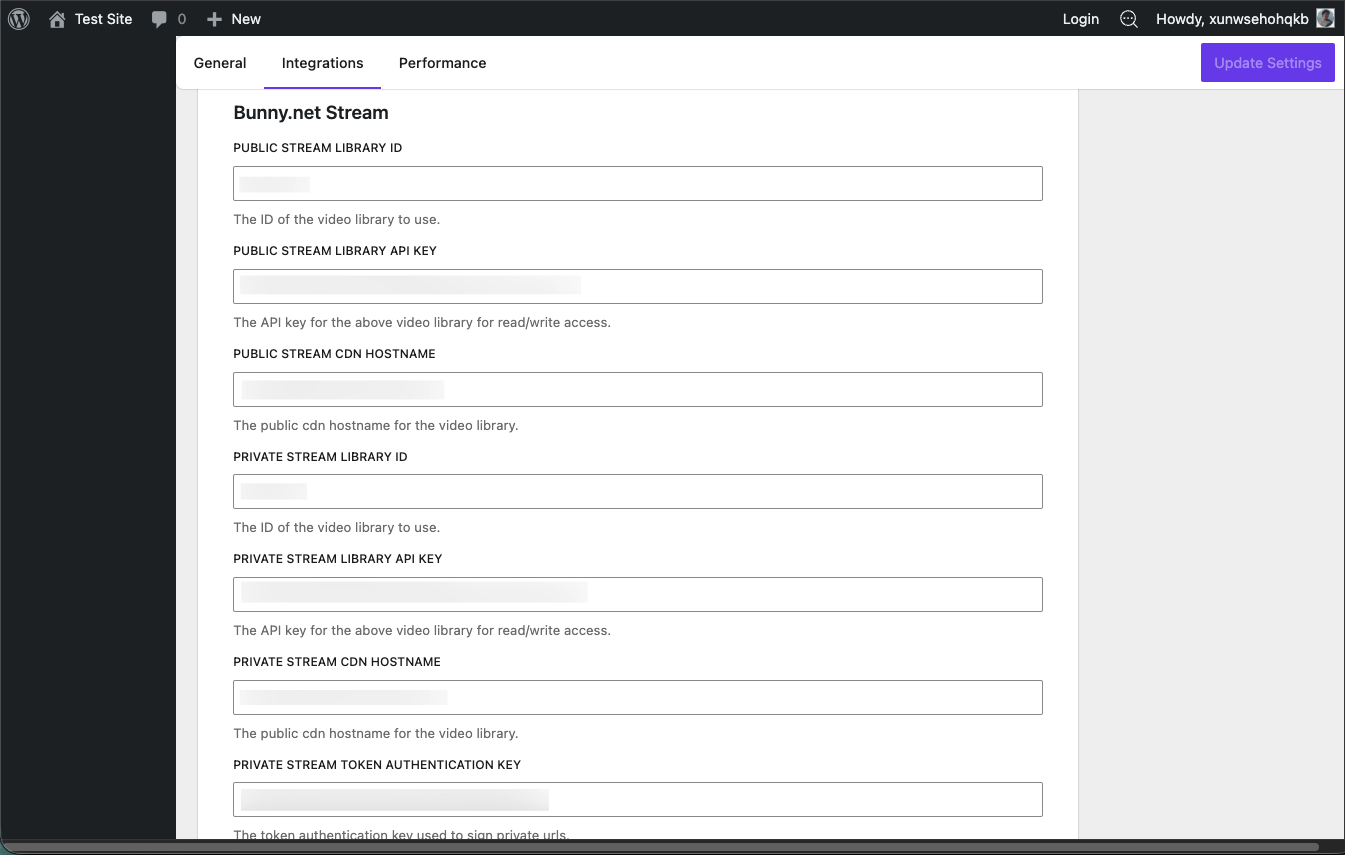Click the Private Stream Token Authentication Key field
Screen dimensions: 1345x855
637,799
